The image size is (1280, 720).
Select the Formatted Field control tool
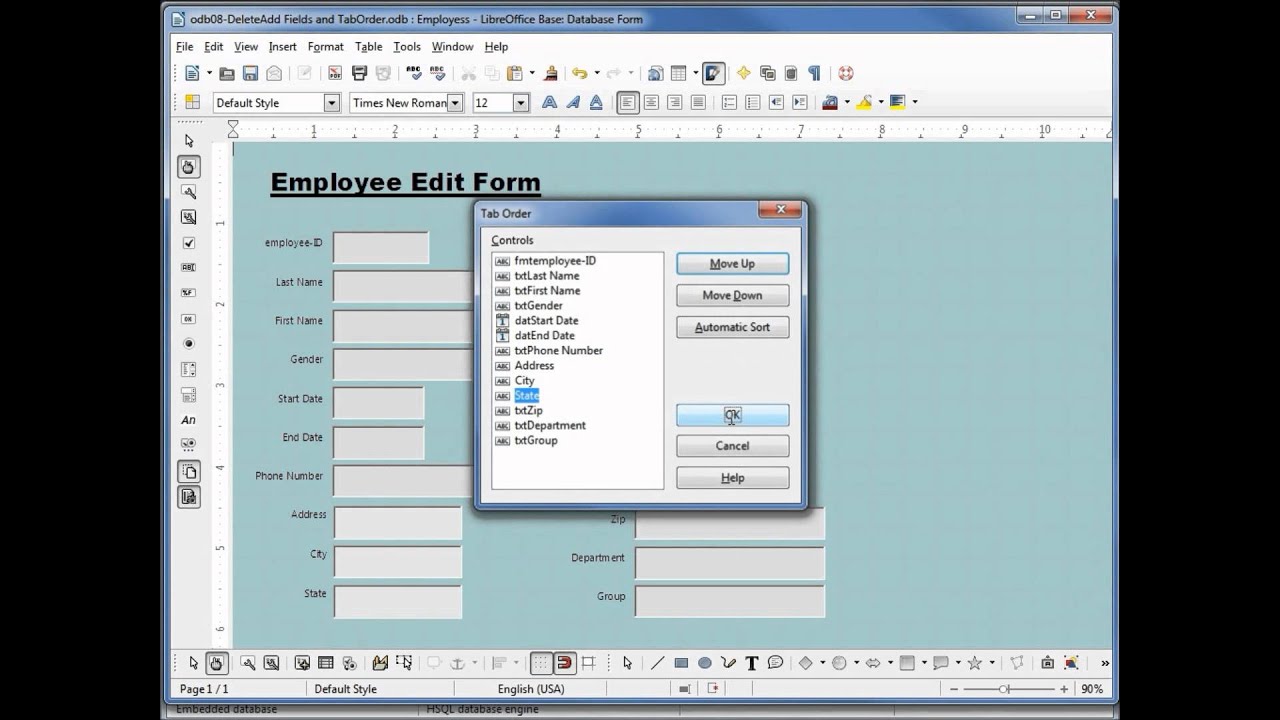coord(188,293)
